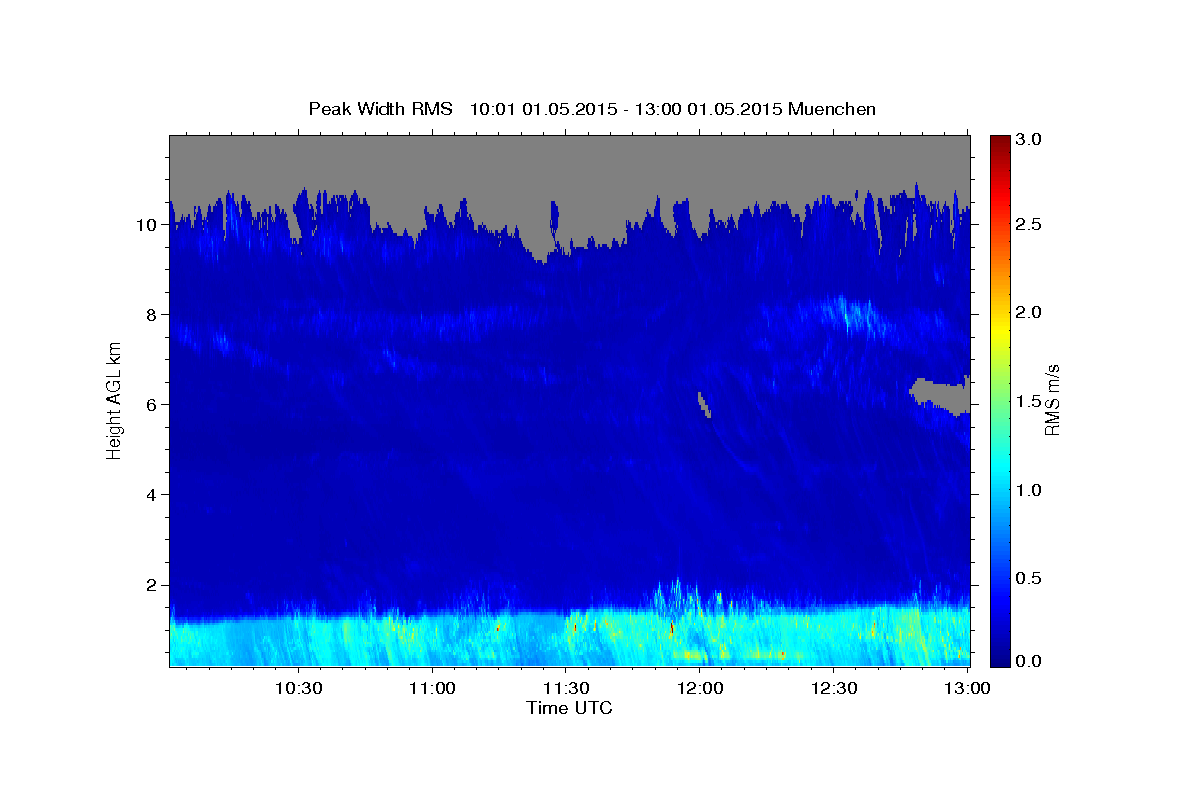Click the height axis label 4

154,495
